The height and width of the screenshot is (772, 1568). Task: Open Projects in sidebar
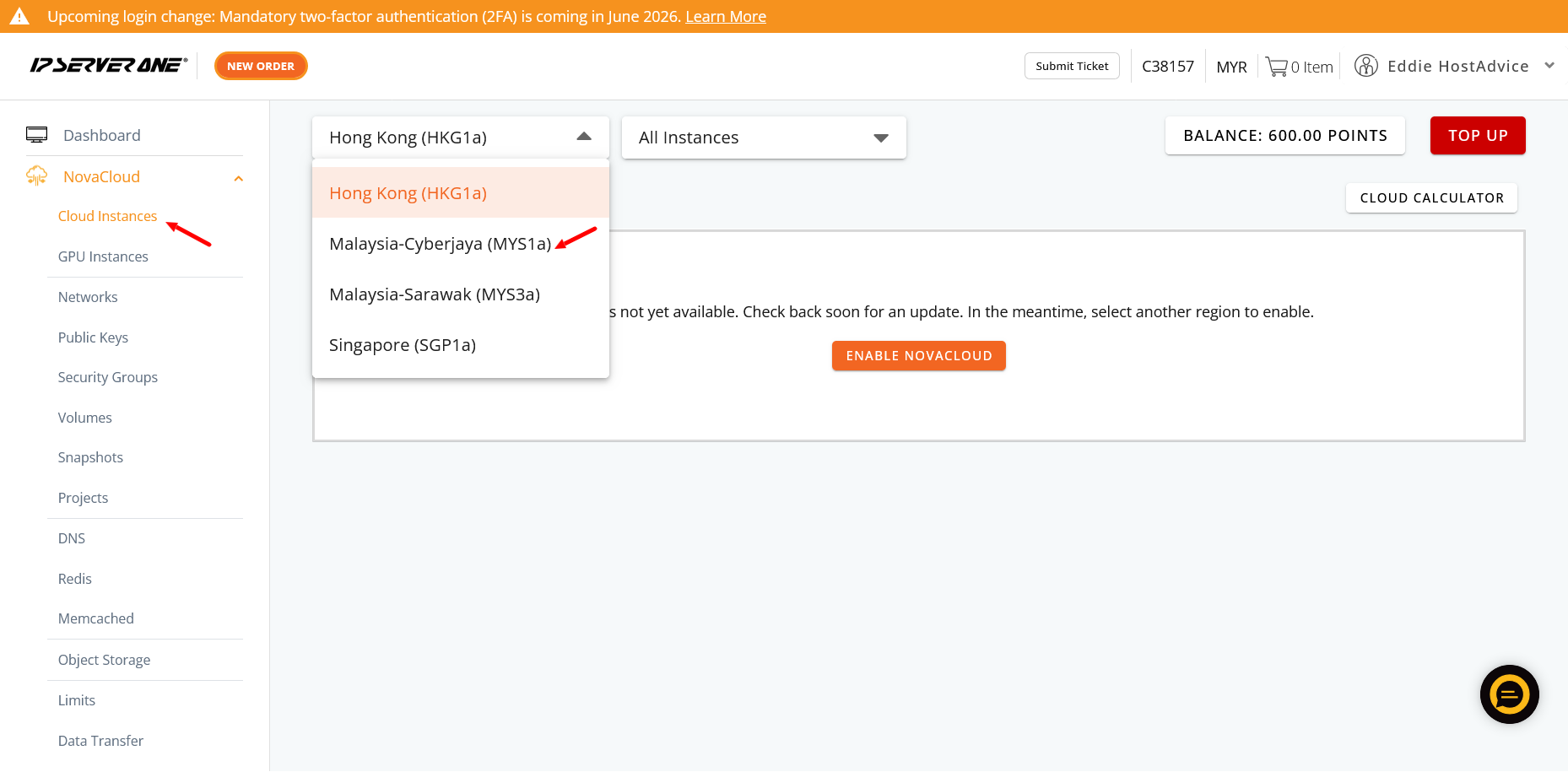tap(83, 498)
